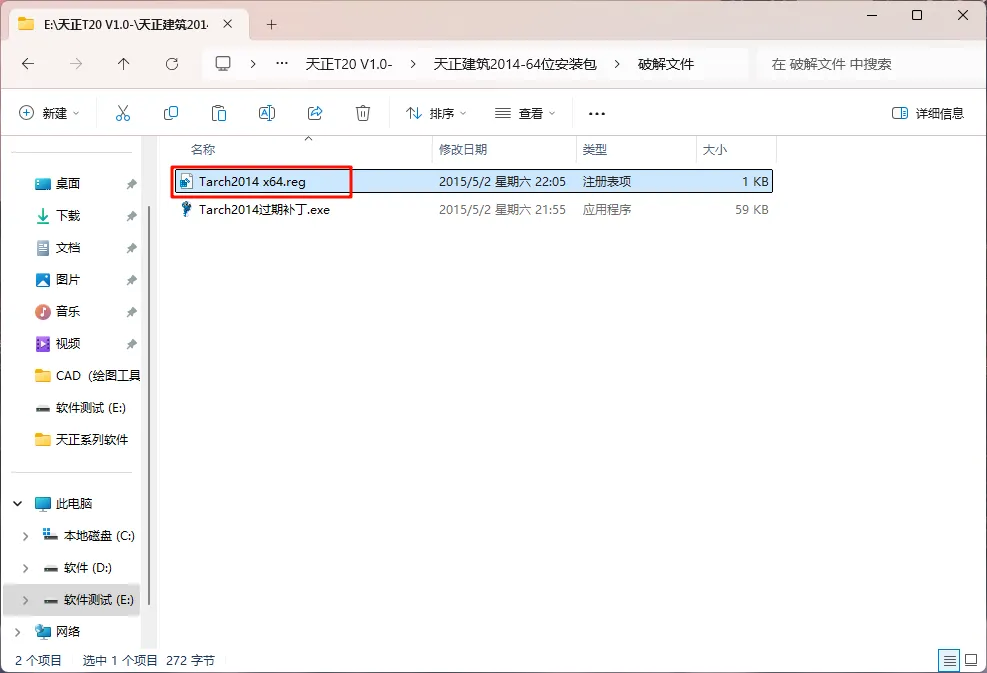
Task: Open 天正系列软件 folder in sidebar
Action: point(82,439)
